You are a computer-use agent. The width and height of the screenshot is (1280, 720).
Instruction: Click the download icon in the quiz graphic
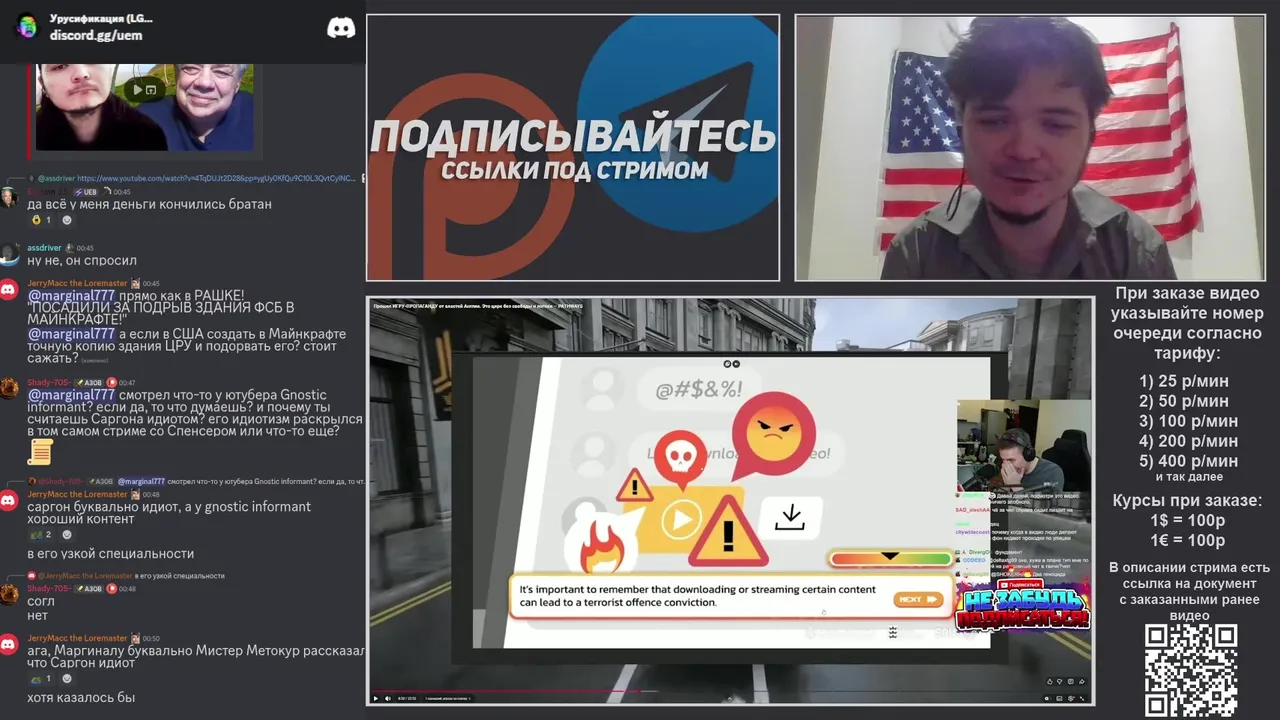coord(790,517)
